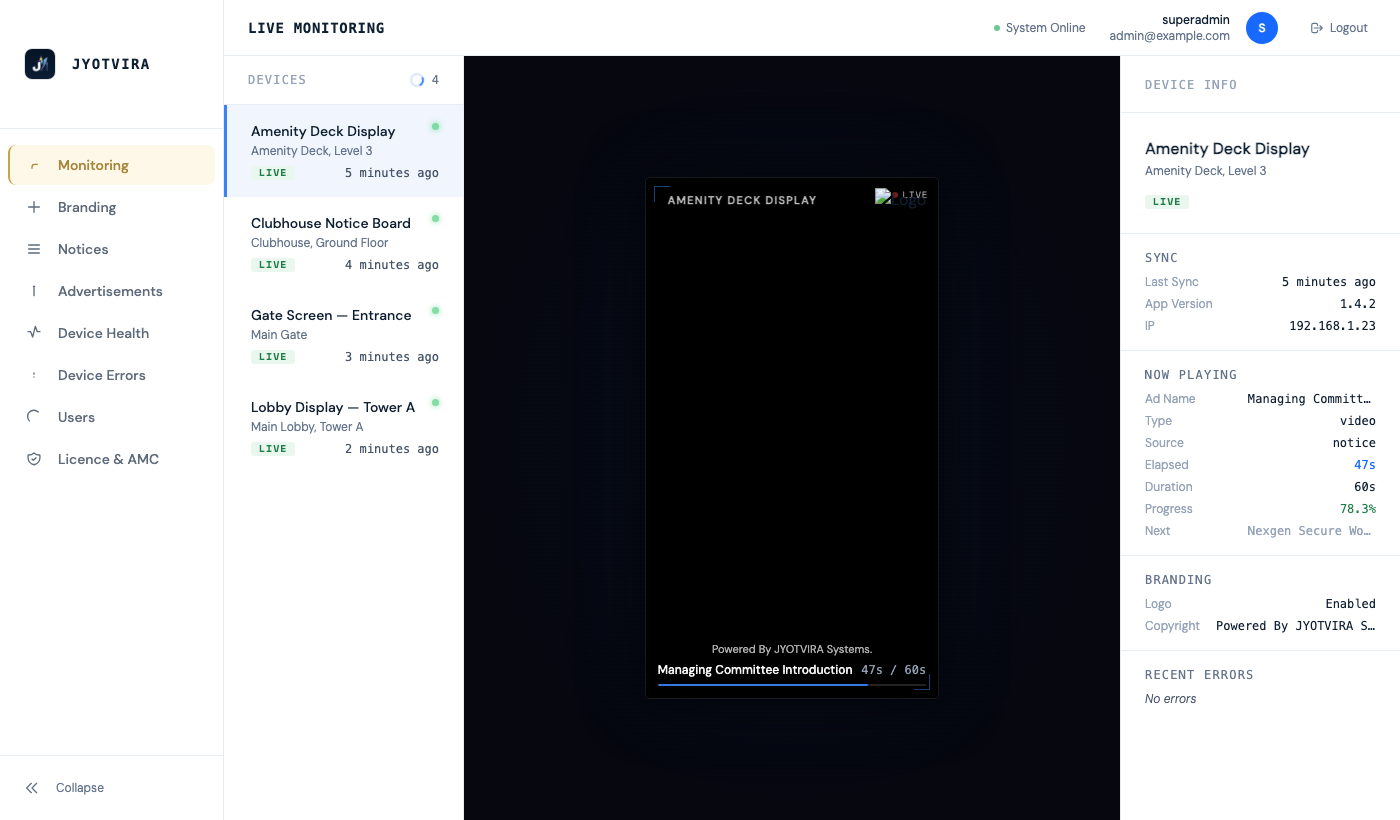Click the No errors text
The image size is (1400, 820).
click(x=1171, y=699)
